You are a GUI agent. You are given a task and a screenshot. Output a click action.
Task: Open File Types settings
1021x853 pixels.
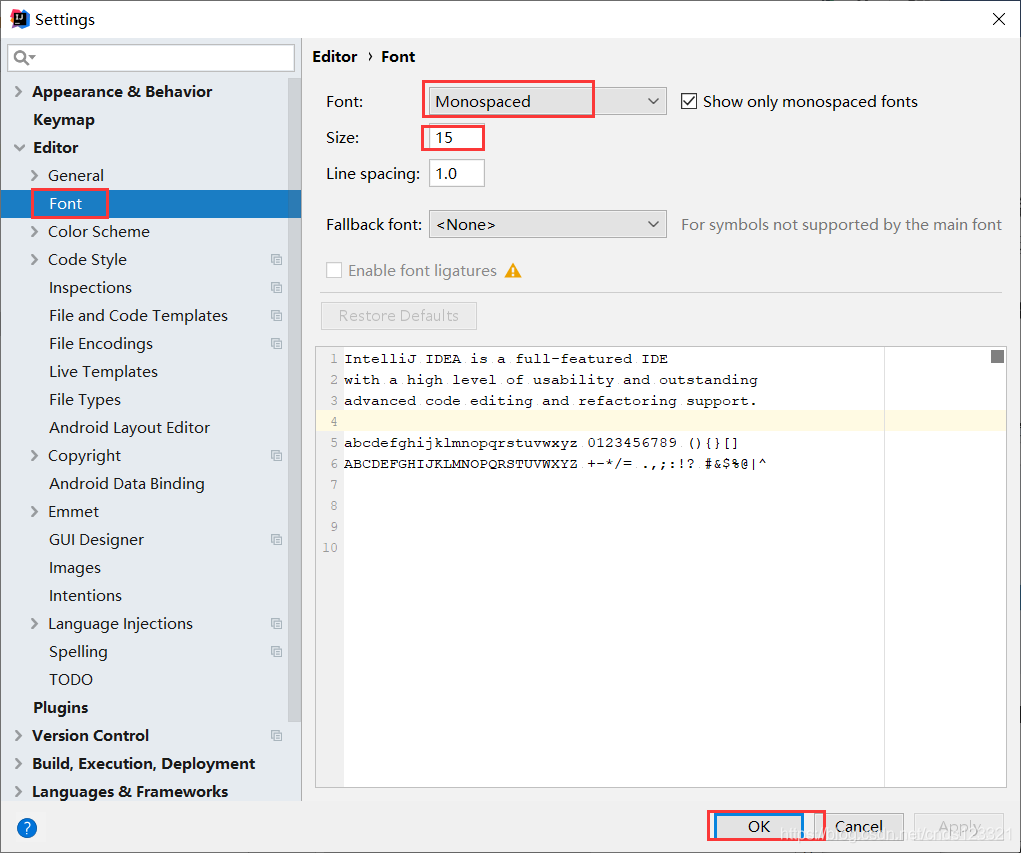coord(85,399)
